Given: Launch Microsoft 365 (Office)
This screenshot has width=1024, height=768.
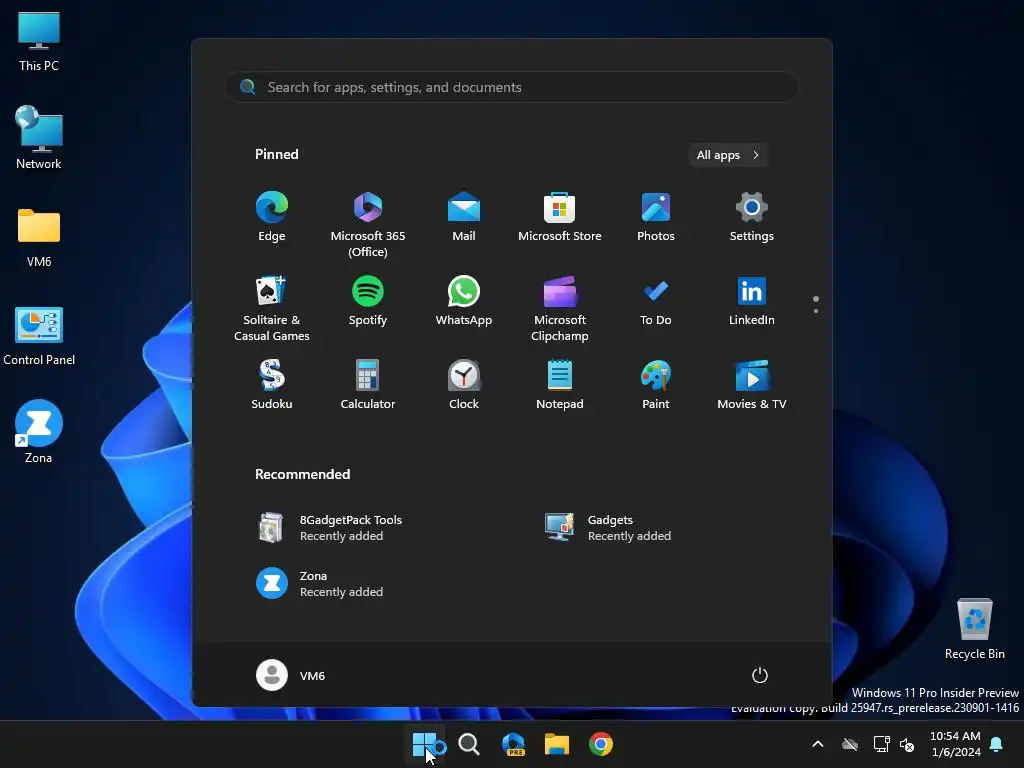Looking at the screenshot, I should pos(368,225).
